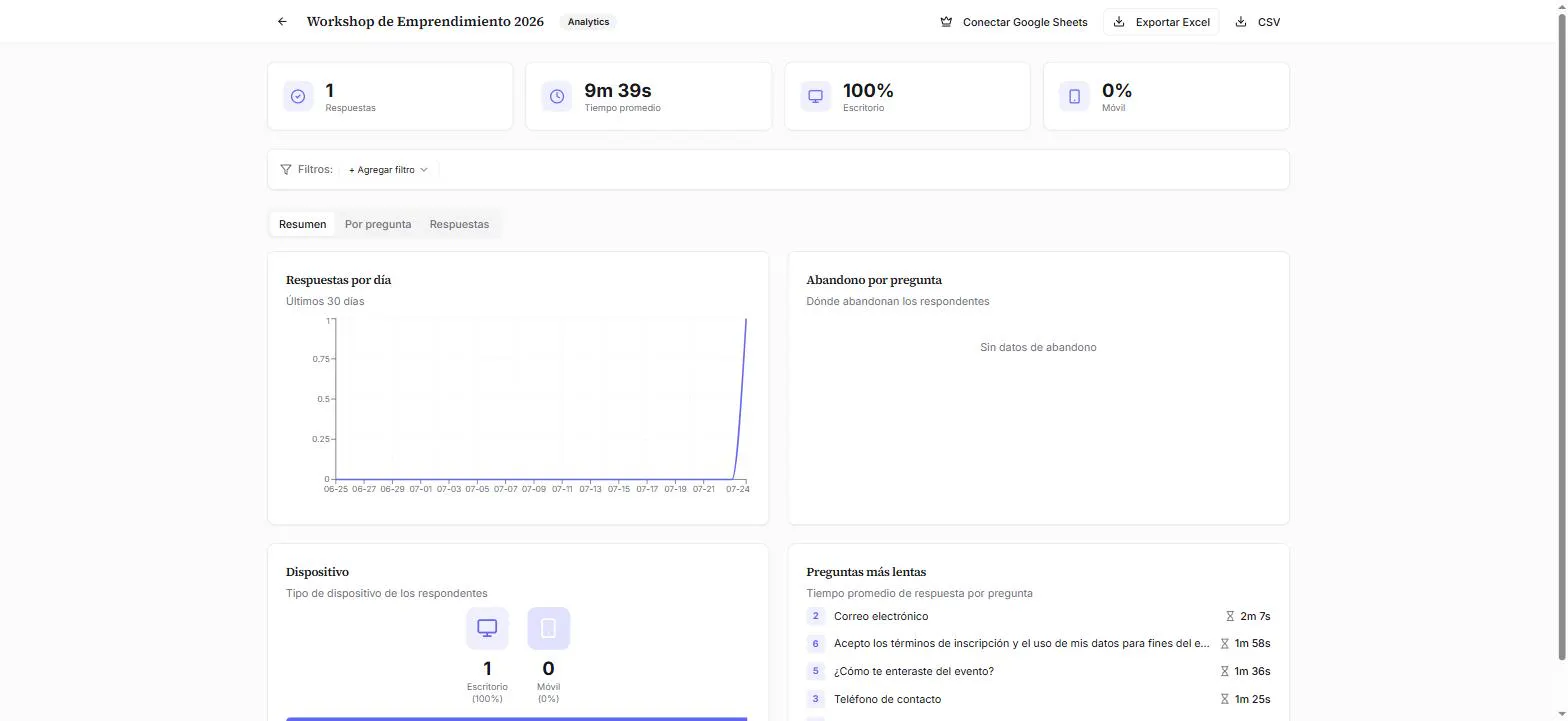This screenshot has width=1568, height=721.
Task: Click the Analytics badge
Action: [x=588, y=21]
